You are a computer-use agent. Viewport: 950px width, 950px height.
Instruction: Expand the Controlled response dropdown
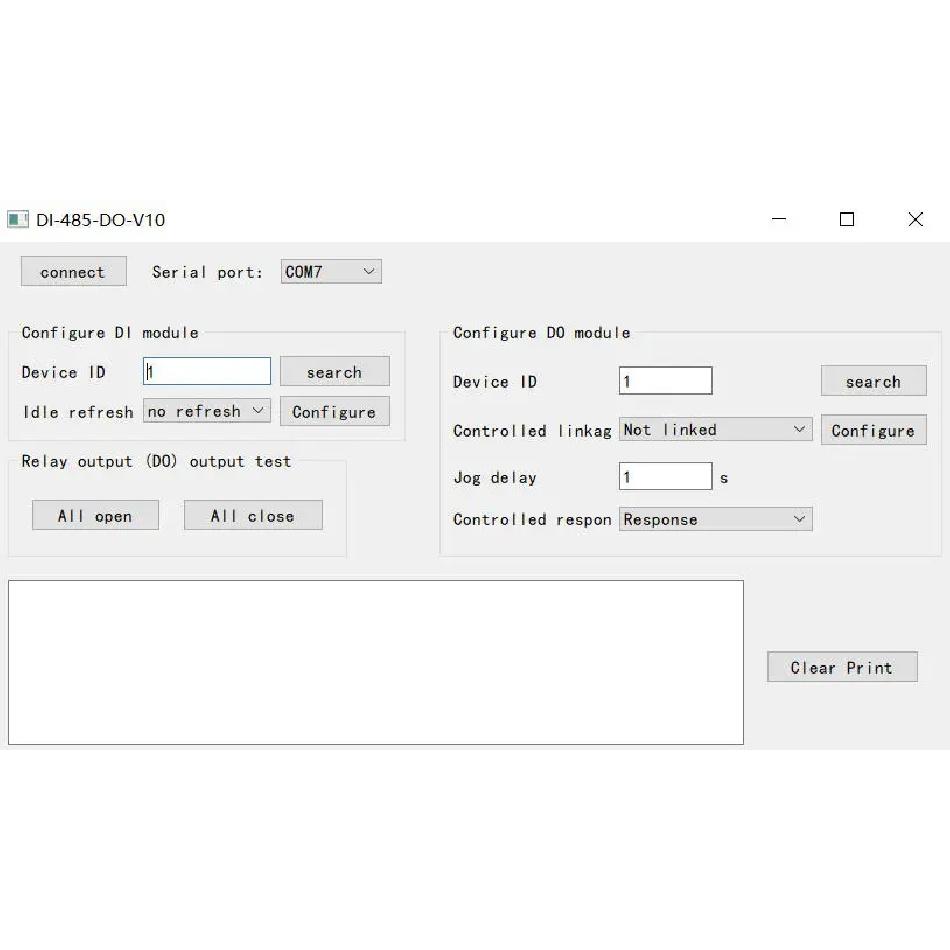click(715, 519)
